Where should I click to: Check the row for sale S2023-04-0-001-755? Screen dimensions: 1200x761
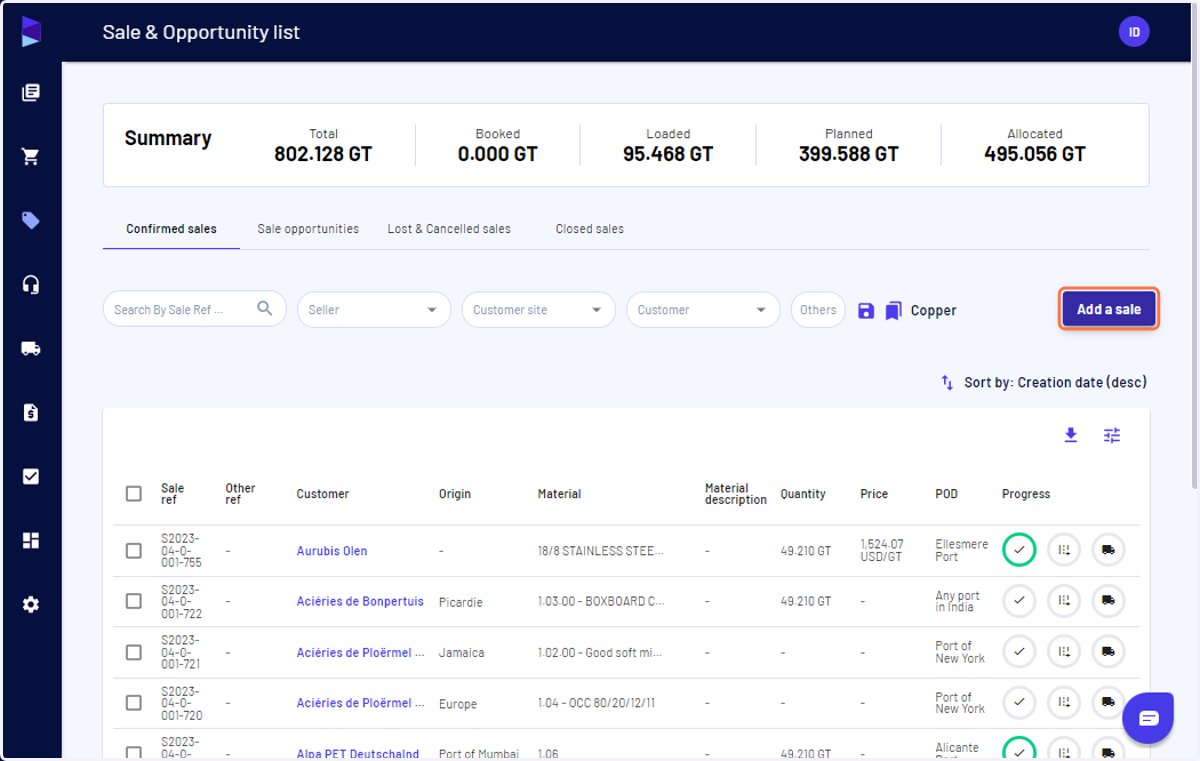[134, 551]
